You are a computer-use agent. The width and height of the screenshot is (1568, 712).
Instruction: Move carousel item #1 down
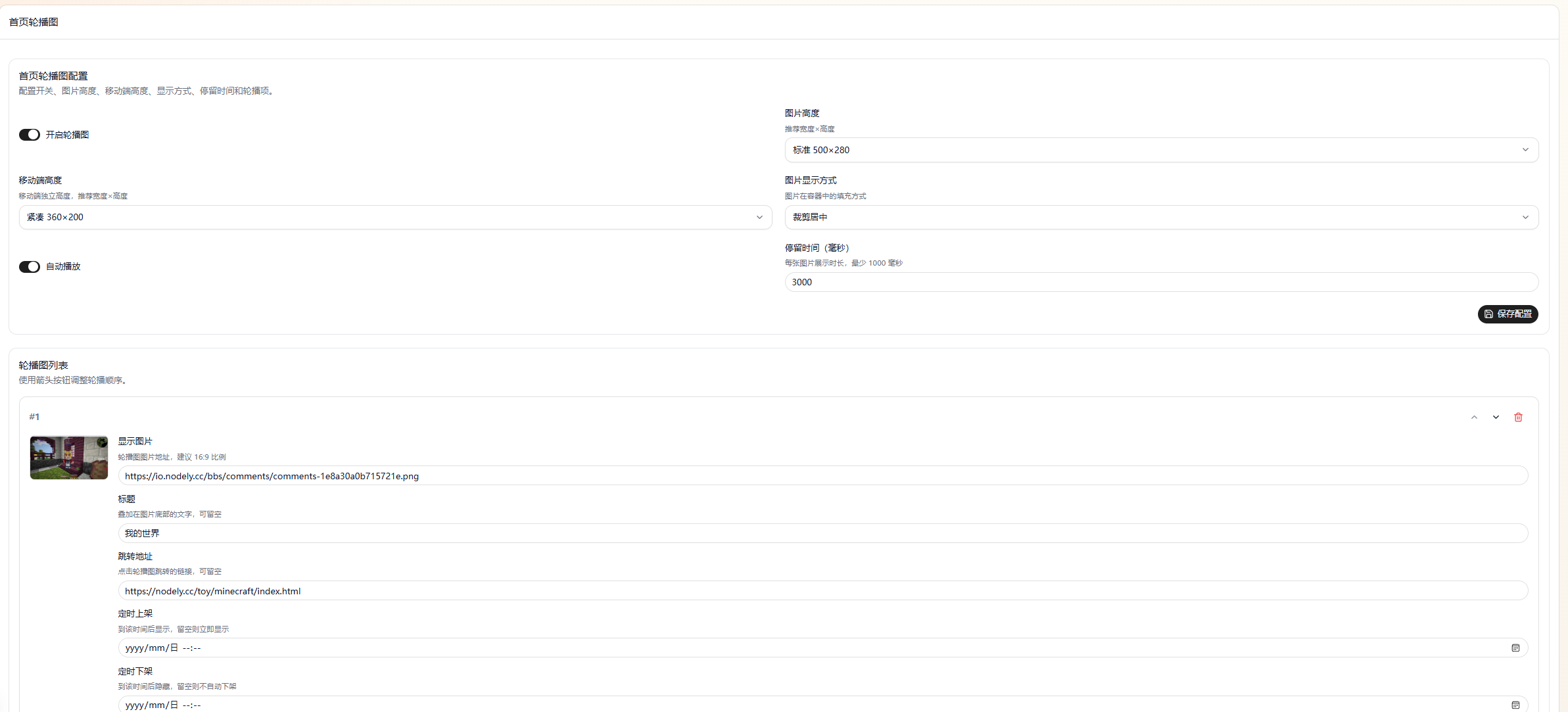(1496, 417)
